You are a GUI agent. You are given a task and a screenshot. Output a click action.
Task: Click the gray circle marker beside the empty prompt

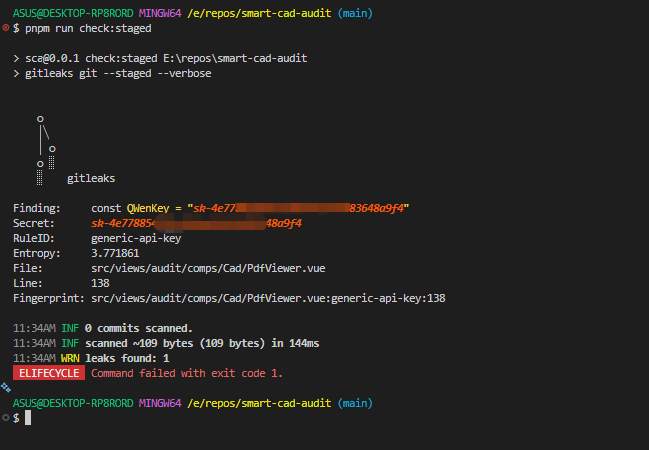[6, 418]
